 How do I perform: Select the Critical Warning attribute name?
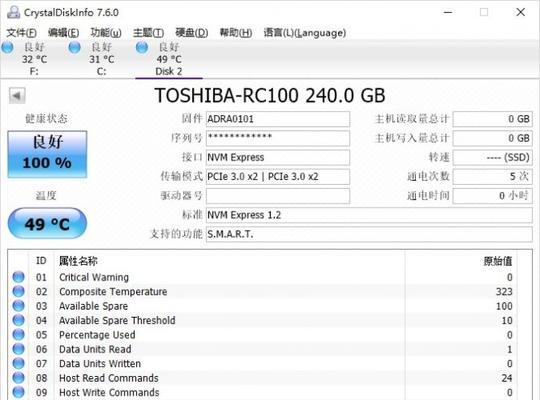94,277
